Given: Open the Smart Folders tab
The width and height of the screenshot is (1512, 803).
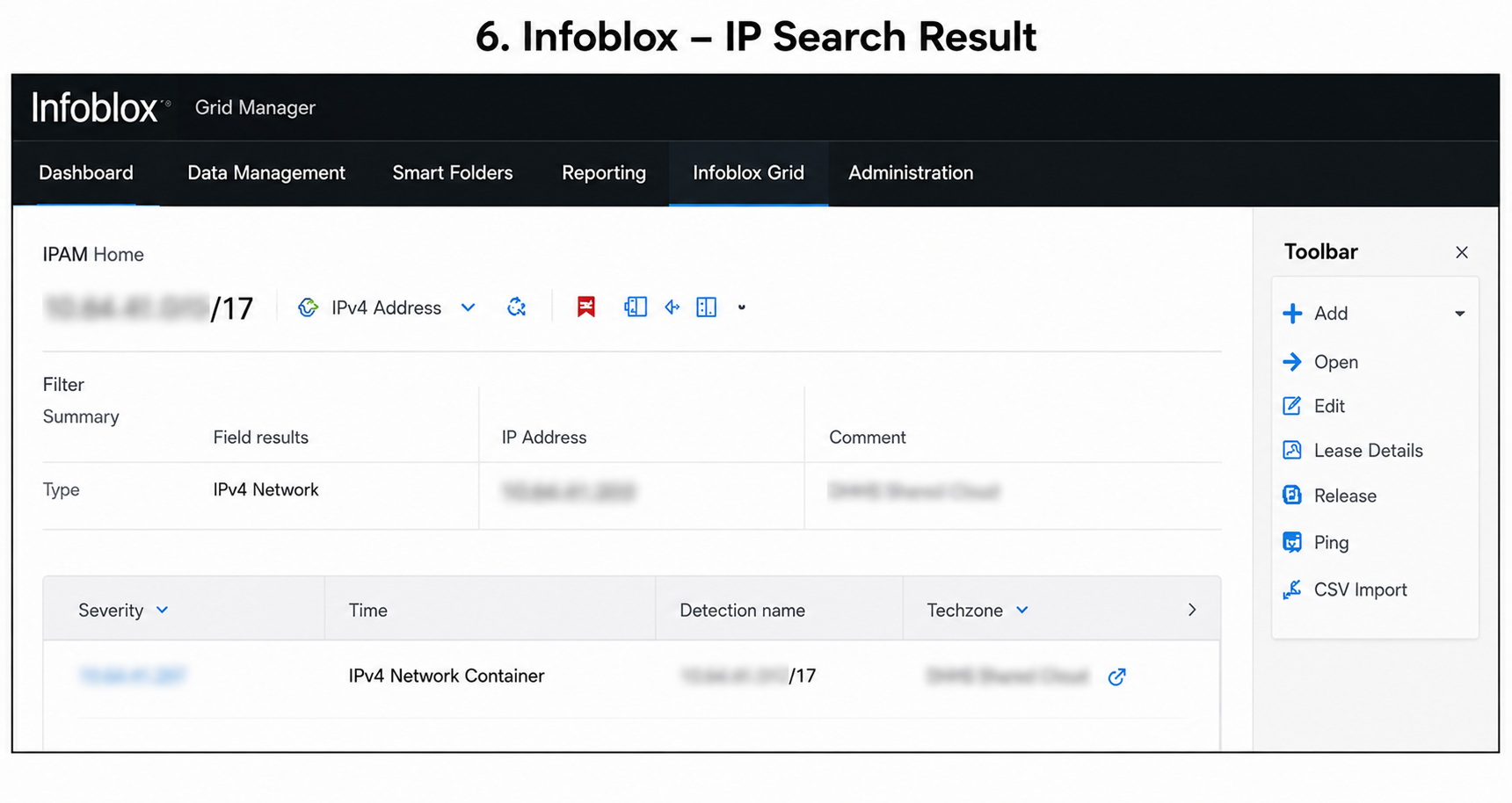Looking at the screenshot, I should point(453,173).
